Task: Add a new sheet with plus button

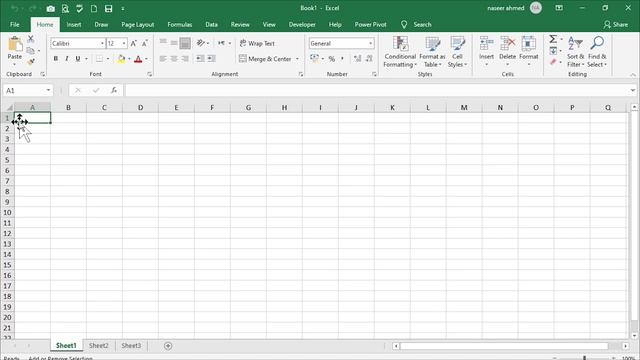Action: pyautogui.click(x=168, y=346)
